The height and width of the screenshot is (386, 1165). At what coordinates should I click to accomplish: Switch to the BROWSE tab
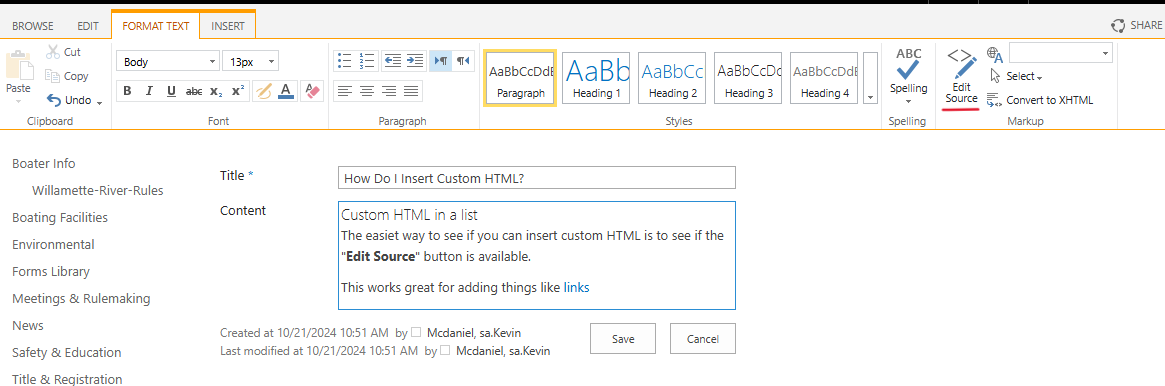[33, 25]
